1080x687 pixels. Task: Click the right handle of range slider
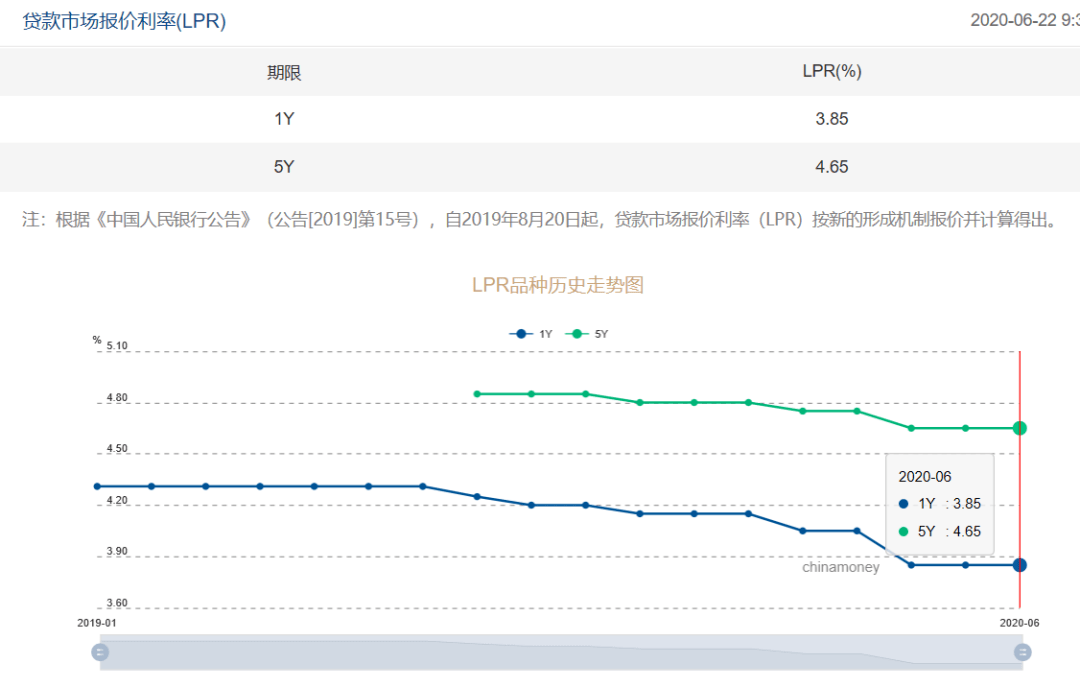click(1022, 652)
